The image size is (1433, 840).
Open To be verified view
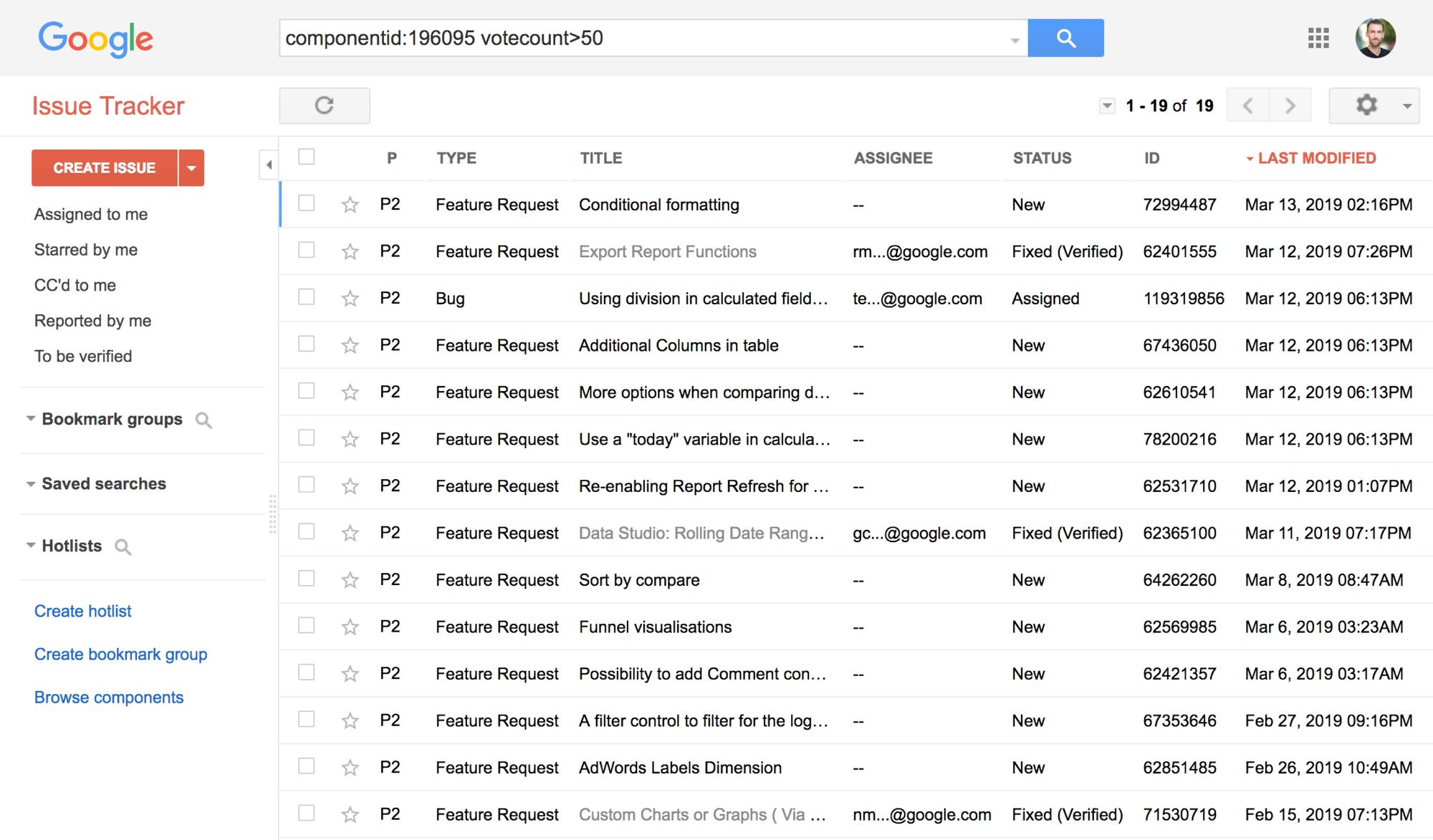tap(83, 356)
